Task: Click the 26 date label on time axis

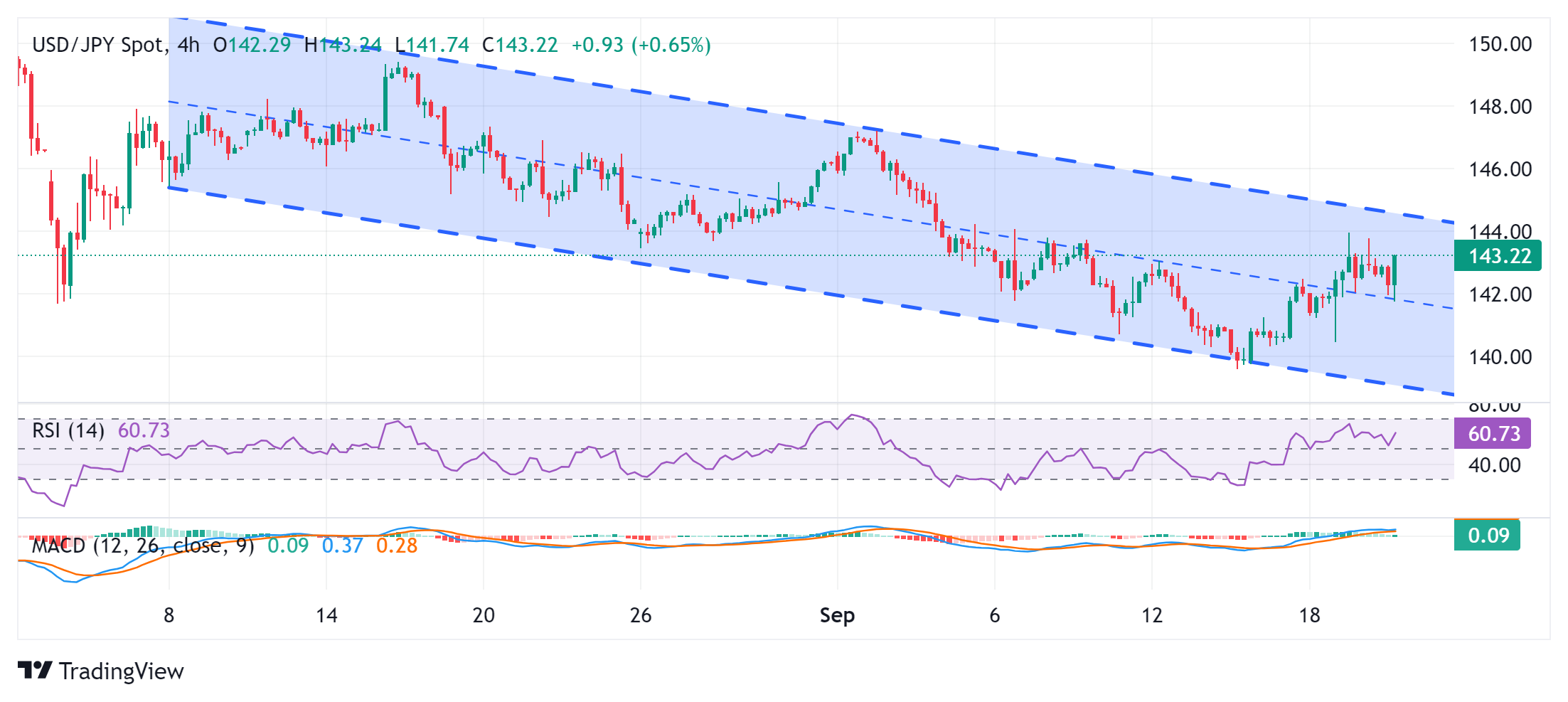Action: pyautogui.click(x=641, y=615)
